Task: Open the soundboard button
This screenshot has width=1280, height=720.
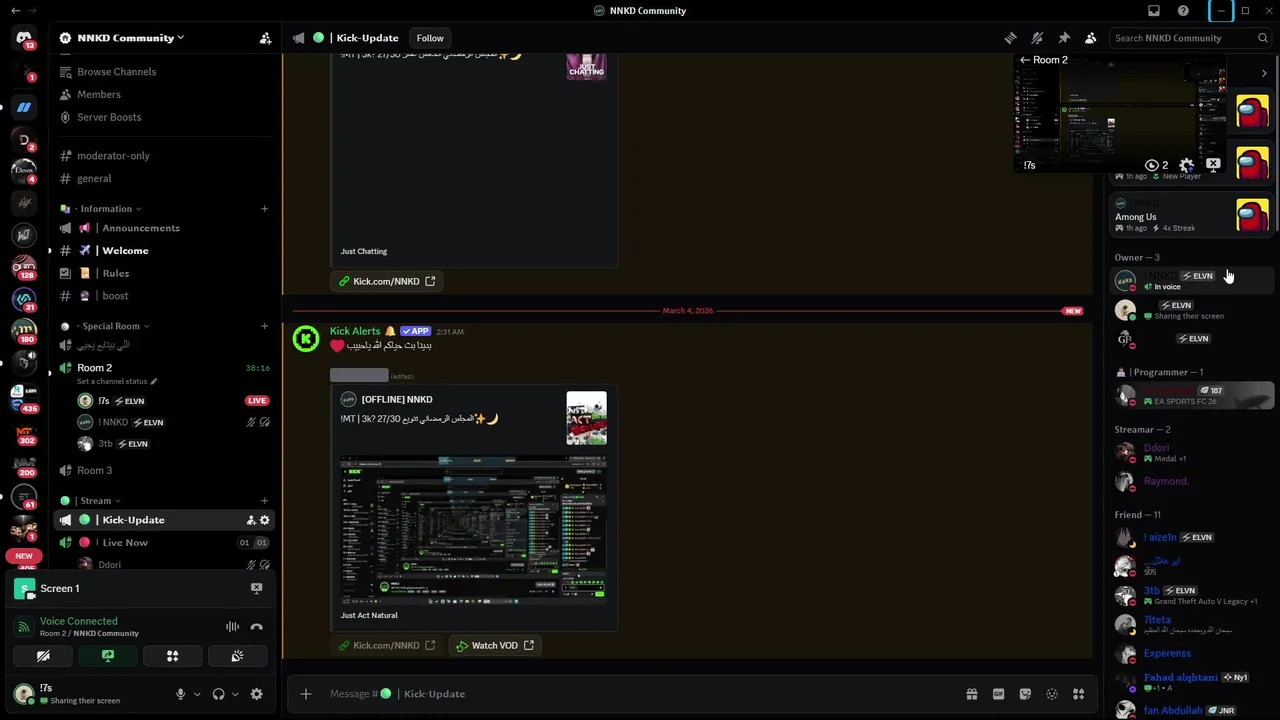Action: click(237, 656)
